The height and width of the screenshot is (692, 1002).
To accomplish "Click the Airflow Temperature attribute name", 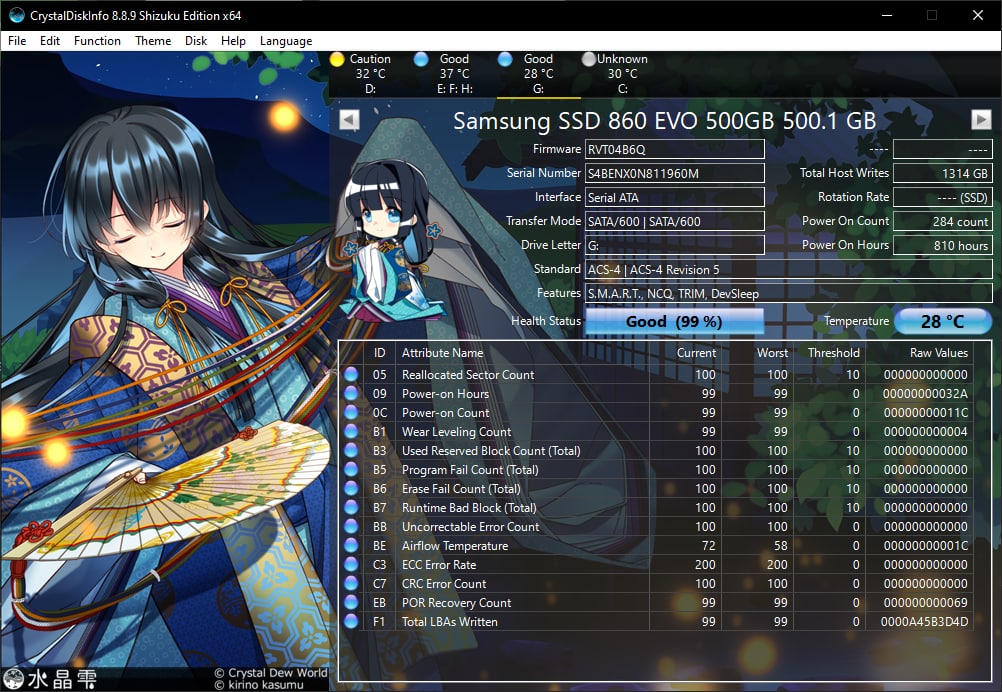I will (x=455, y=546).
